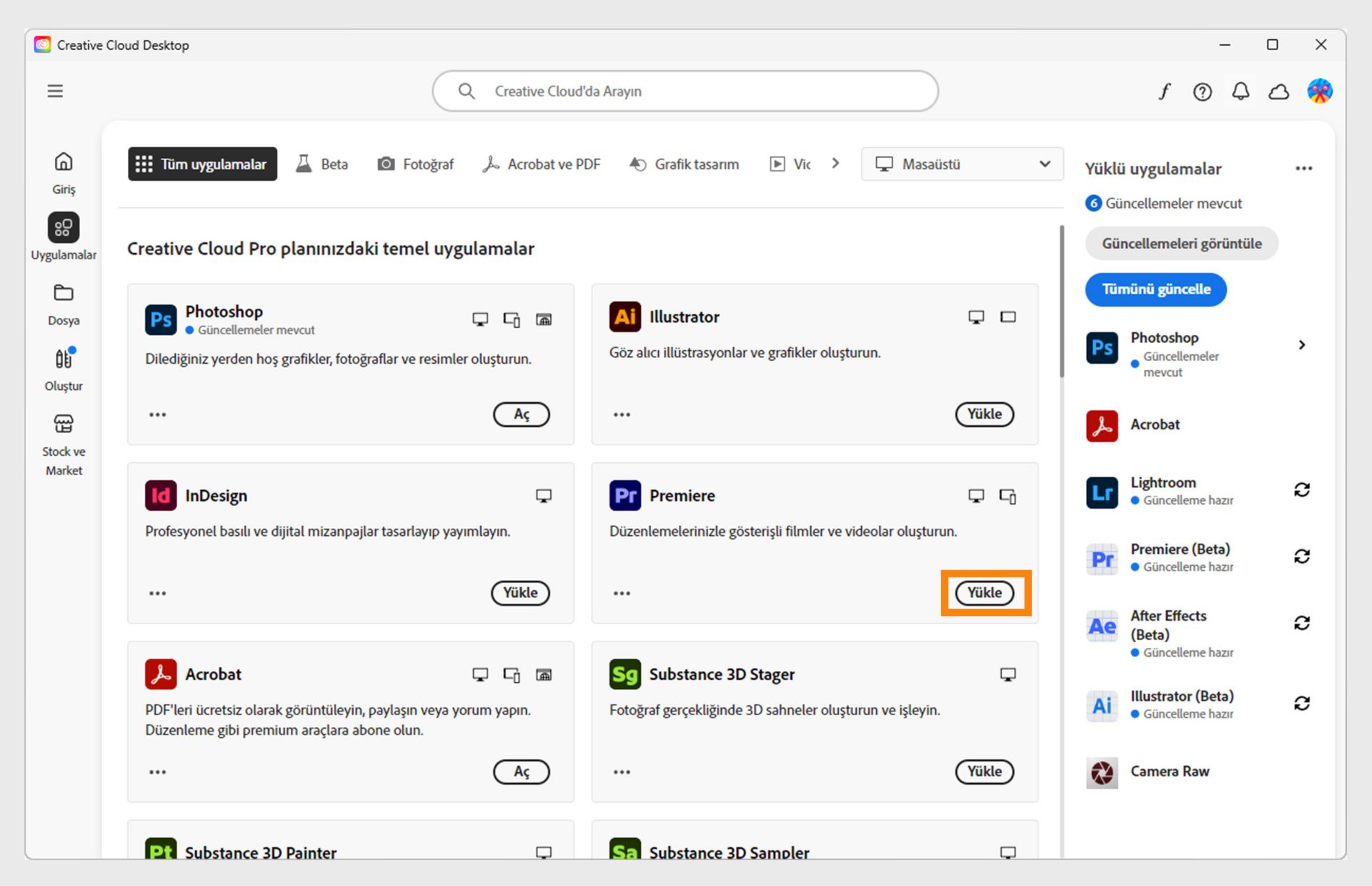Click the Photoshop app icon in card
The width and height of the screenshot is (1372, 886).
coord(161,319)
